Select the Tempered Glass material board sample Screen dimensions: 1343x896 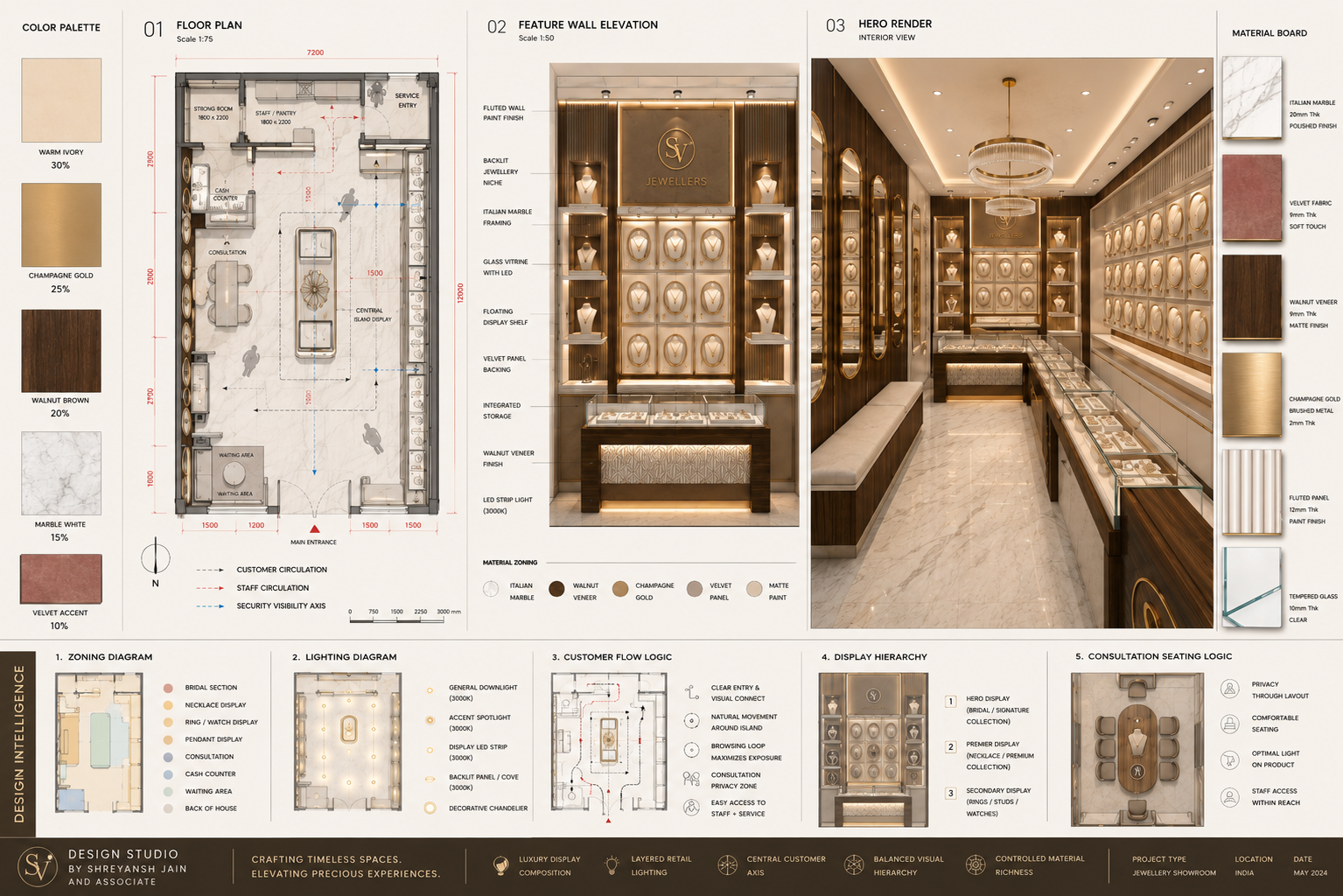click(x=1251, y=588)
